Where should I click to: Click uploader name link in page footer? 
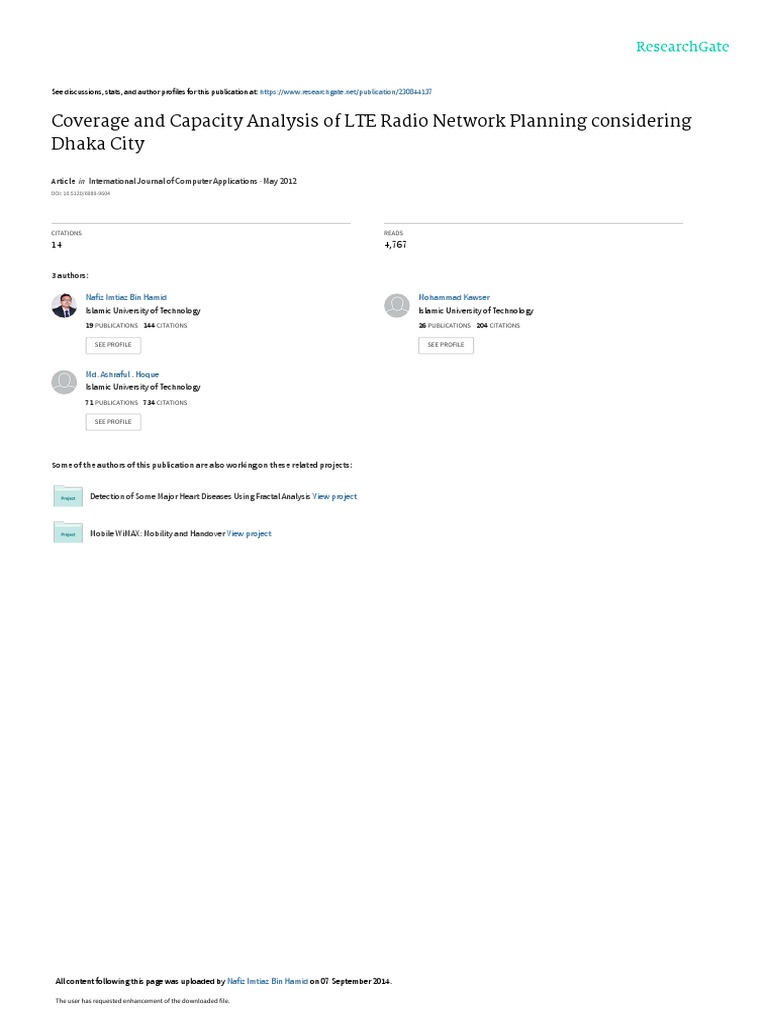click(x=267, y=981)
